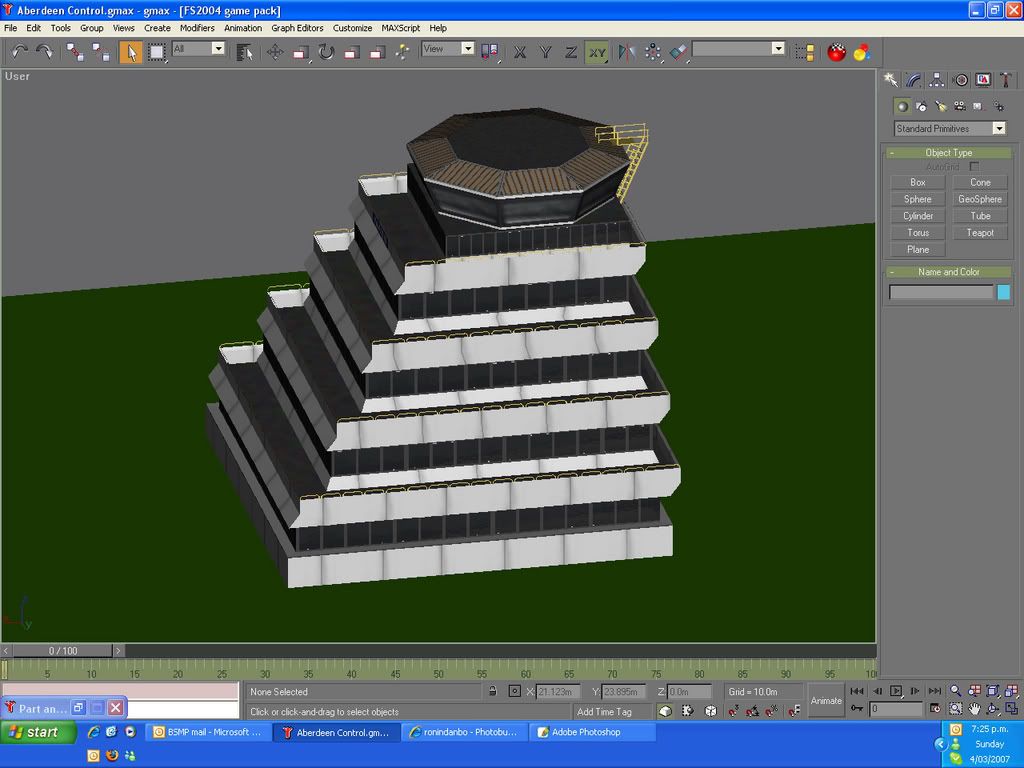Click the Pan viewport hand icon

point(974,709)
